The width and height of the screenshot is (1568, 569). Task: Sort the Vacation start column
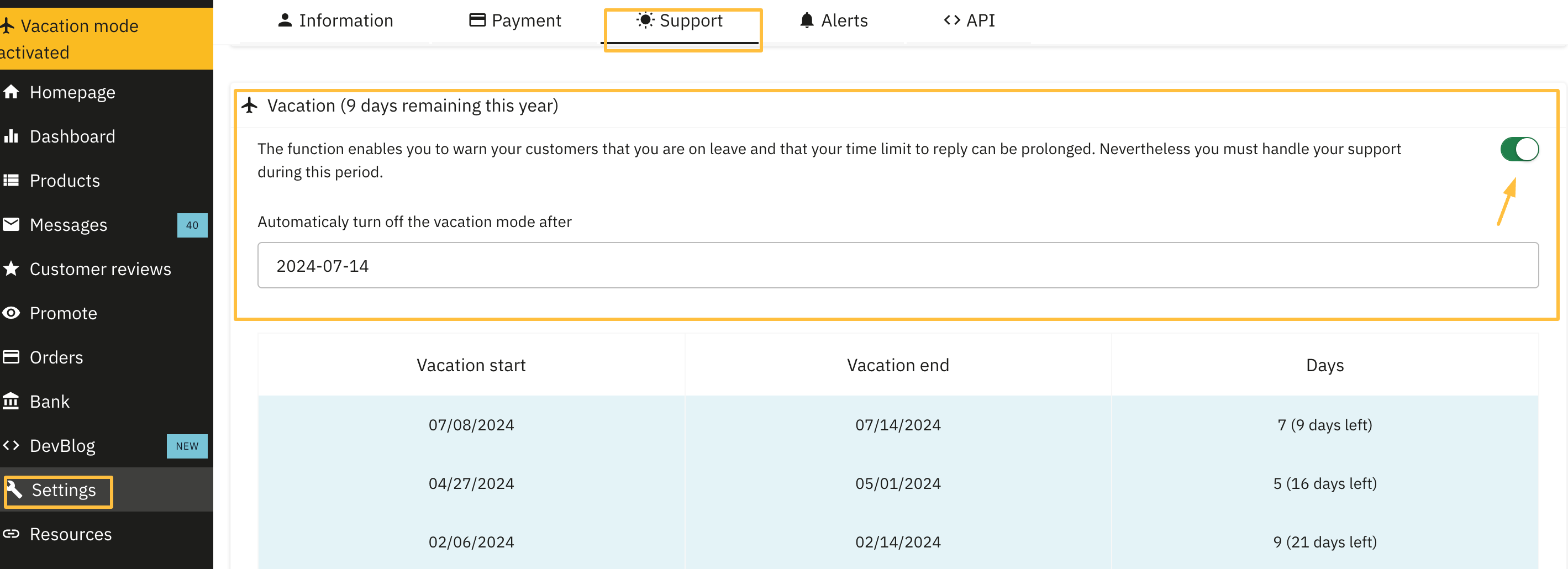pyautogui.click(x=471, y=365)
